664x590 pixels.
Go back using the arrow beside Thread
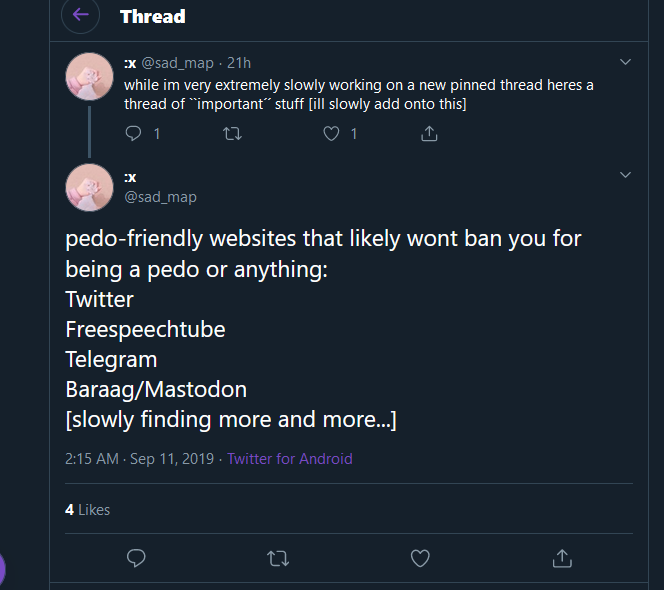tap(80, 15)
